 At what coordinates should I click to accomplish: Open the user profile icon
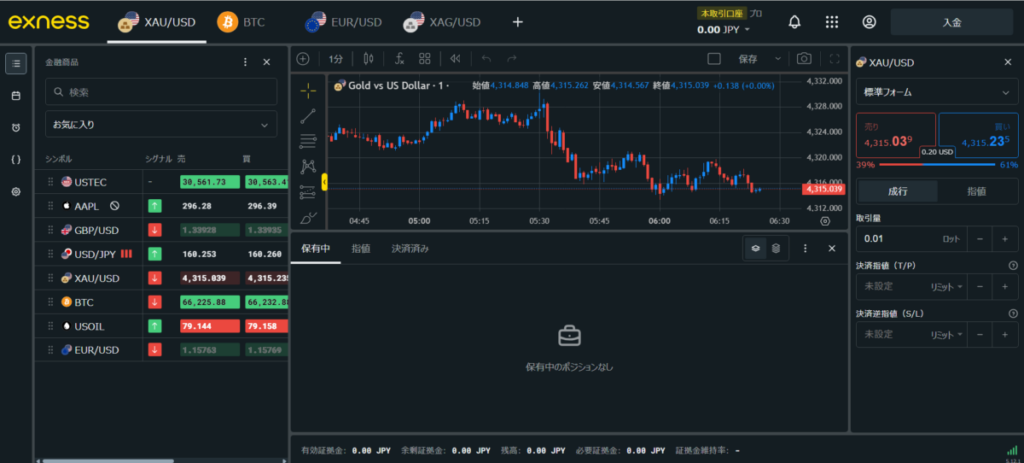[x=869, y=22]
